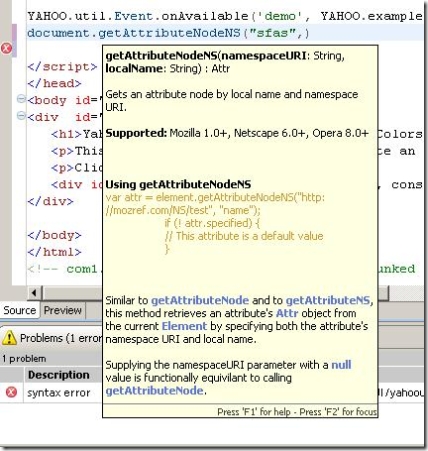Click the 'Supported:' browser list line
Image resolution: width=428 pixels, height=451 pixels.
(x=237, y=133)
